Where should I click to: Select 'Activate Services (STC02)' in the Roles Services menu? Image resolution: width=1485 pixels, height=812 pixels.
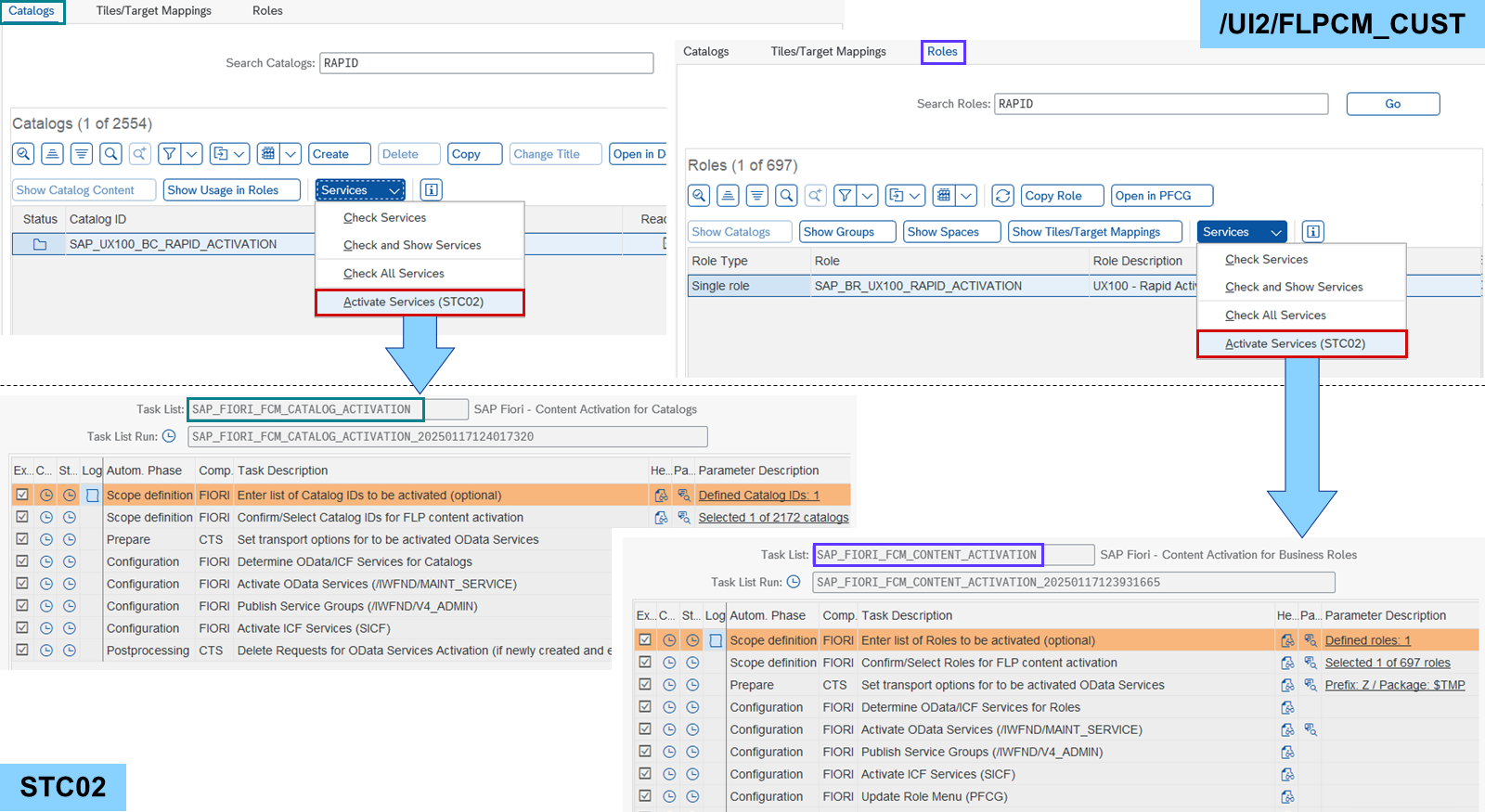point(1301,344)
